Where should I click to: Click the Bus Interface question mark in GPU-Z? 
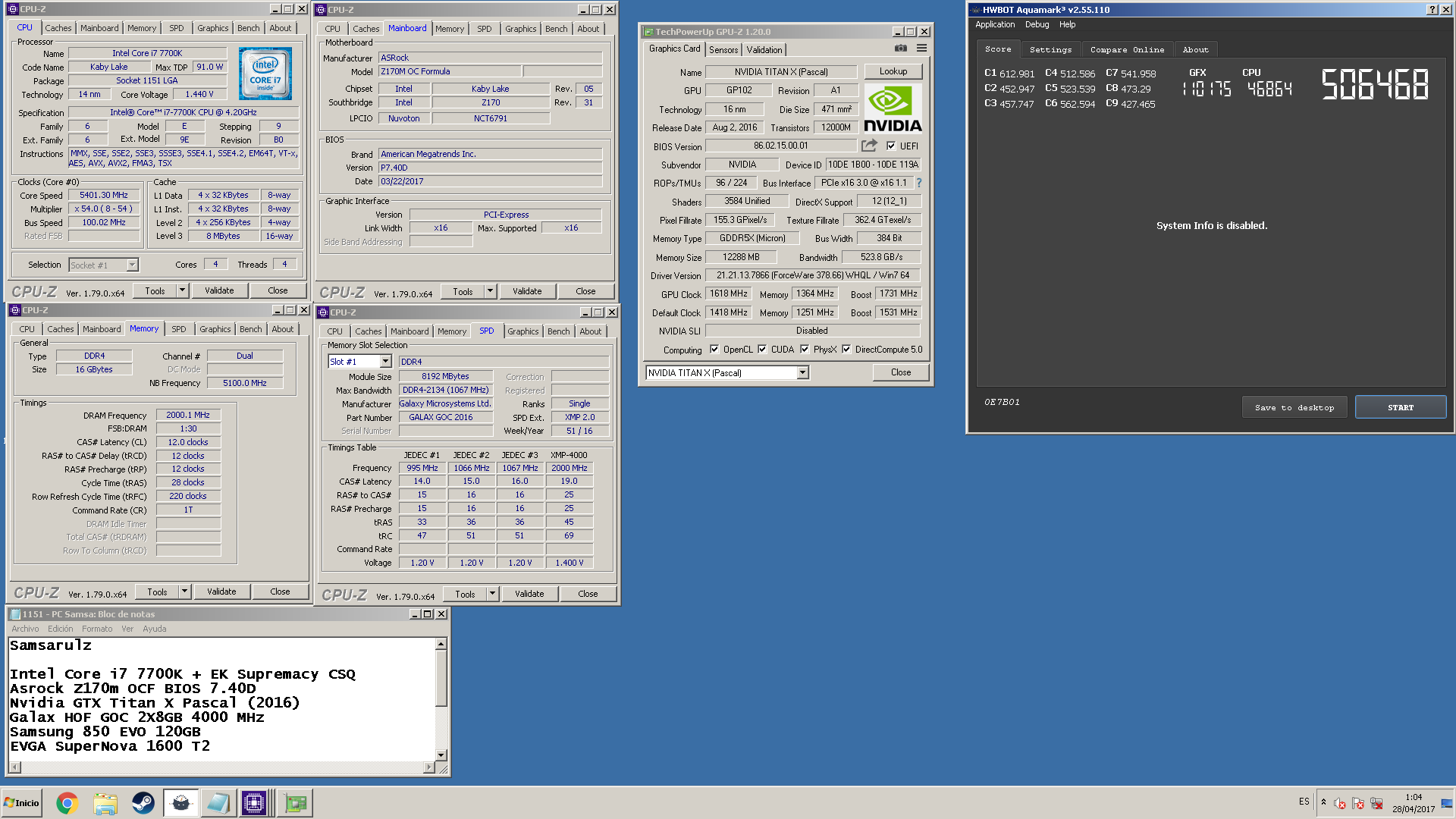tap(919, 183)
